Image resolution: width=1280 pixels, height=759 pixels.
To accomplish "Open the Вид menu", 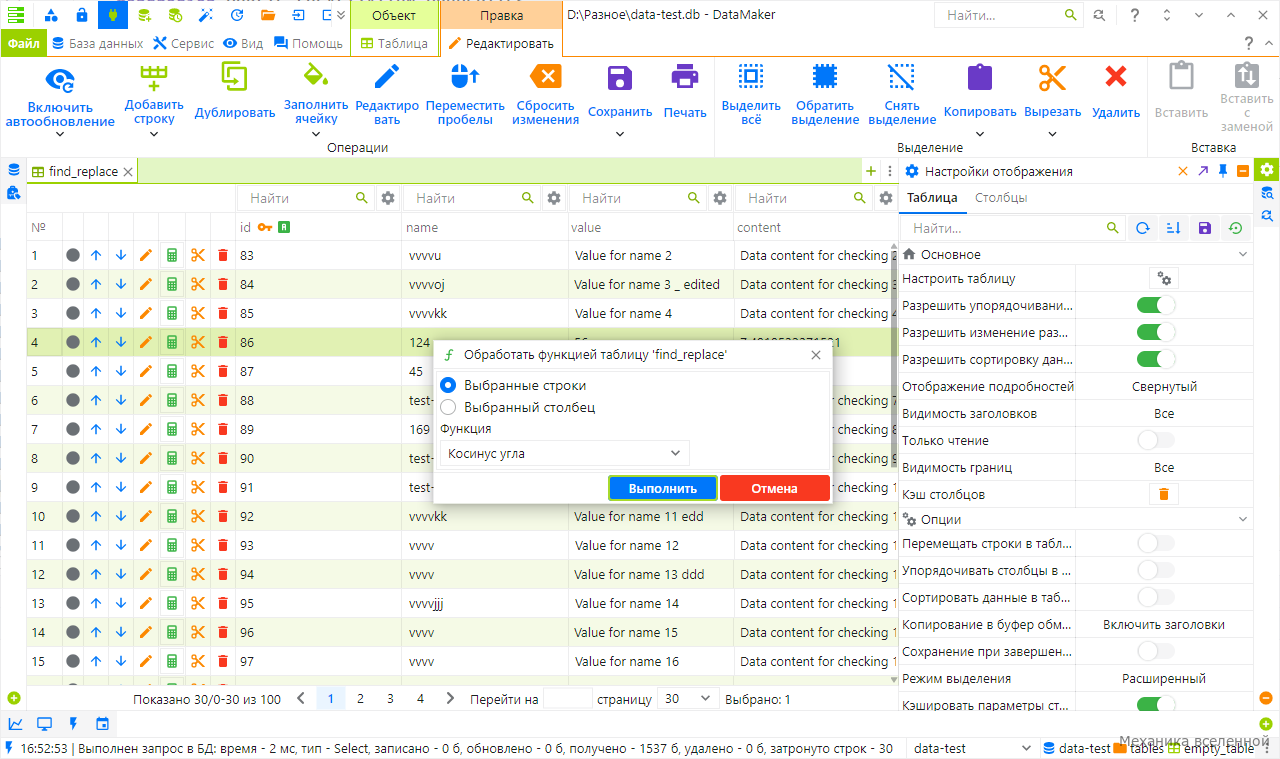I will 243,44.
